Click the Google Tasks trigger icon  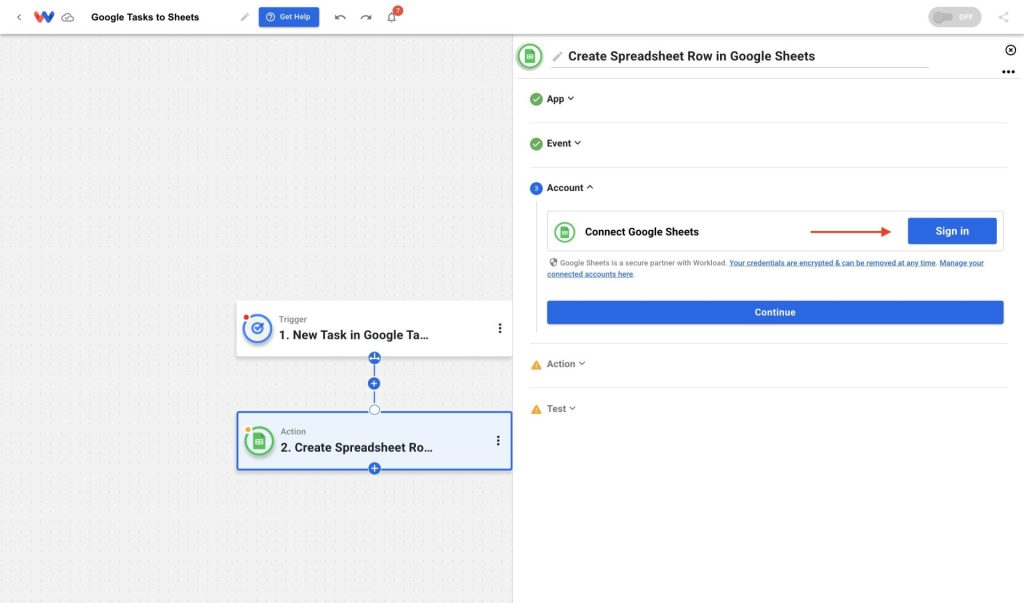257,329
